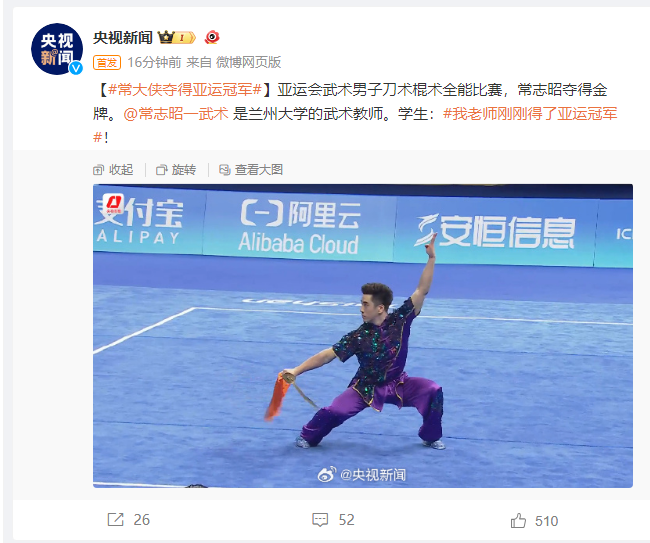Open the hashtag #常大侠夺得亚运冠军#
Viewport: 650px width, 543px height.
pos(185,90)
